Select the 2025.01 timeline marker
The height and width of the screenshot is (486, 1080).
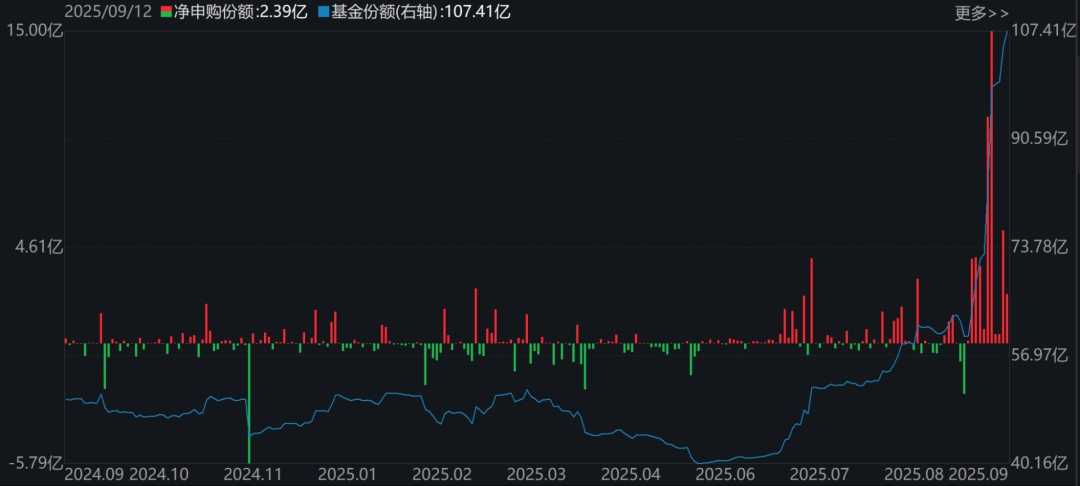coord(347,473)
